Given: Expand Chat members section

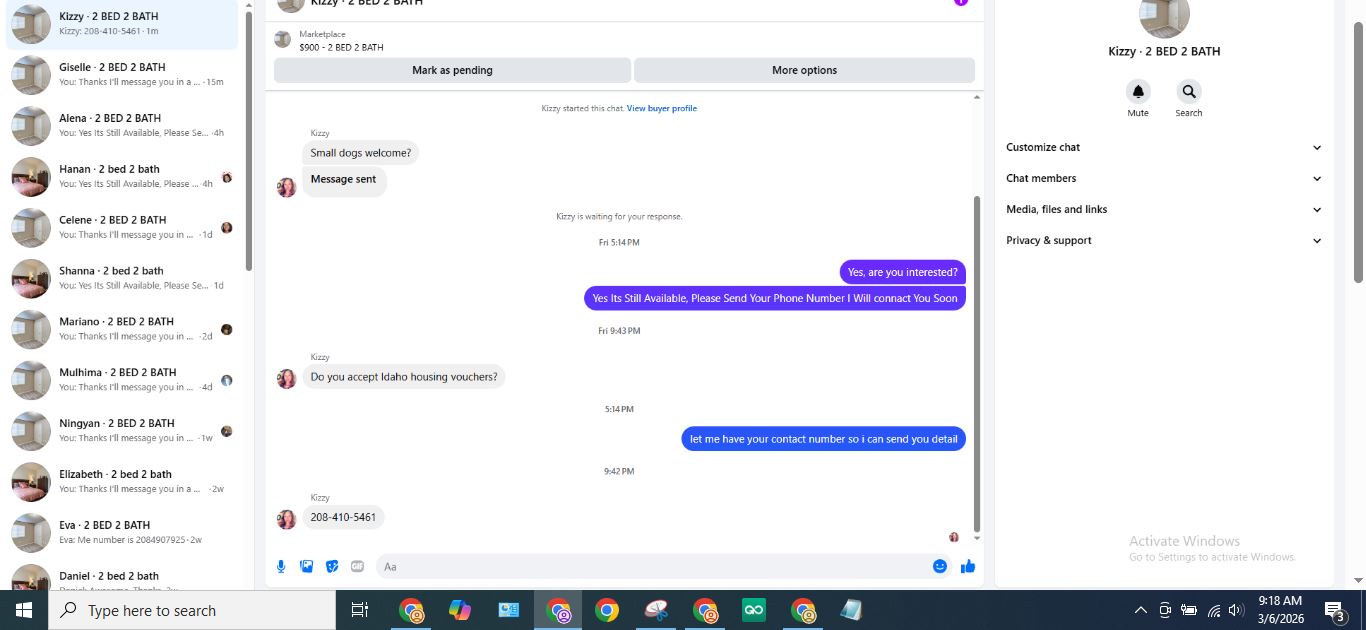Looking at the screenshot, I should pyautogui.click(x=1164, y=178).
